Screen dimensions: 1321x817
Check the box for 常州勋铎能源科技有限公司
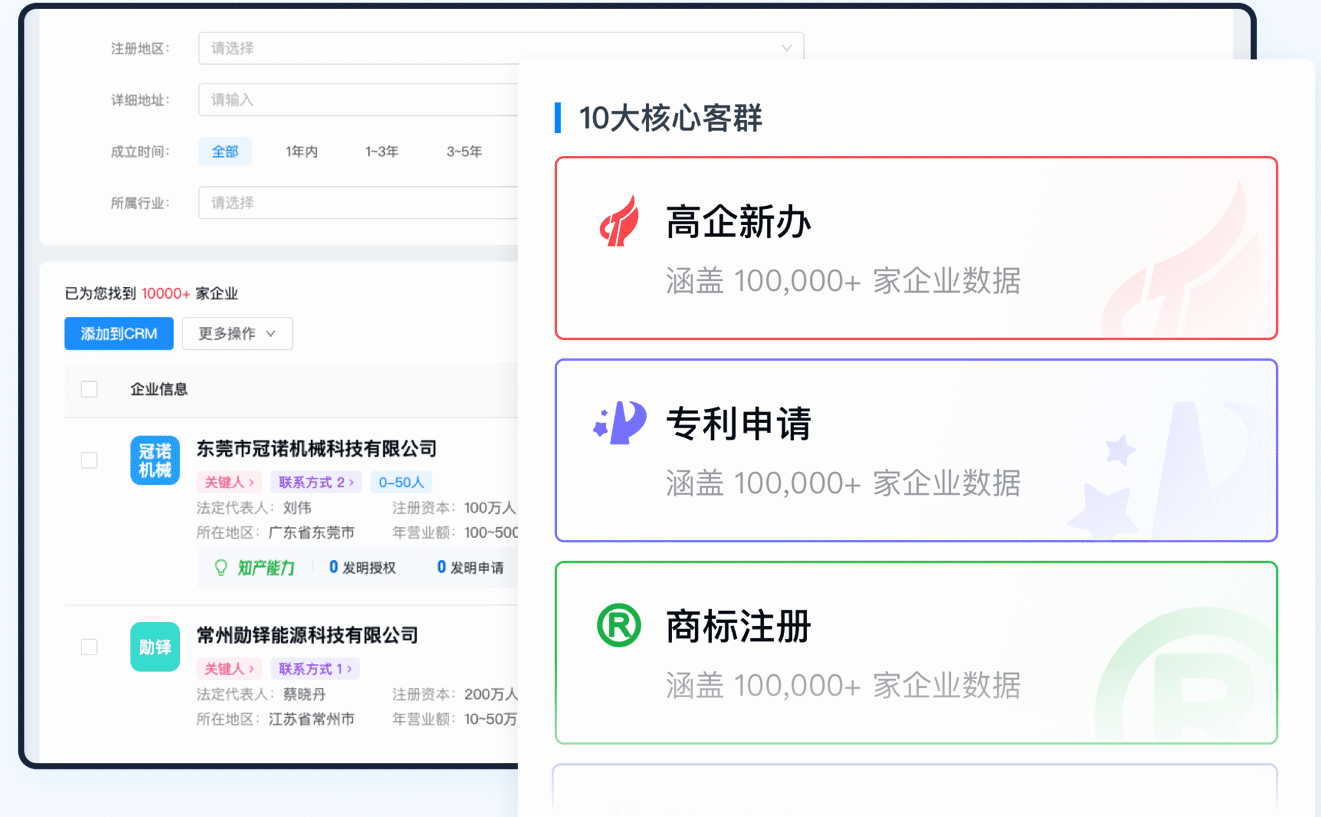89,647
